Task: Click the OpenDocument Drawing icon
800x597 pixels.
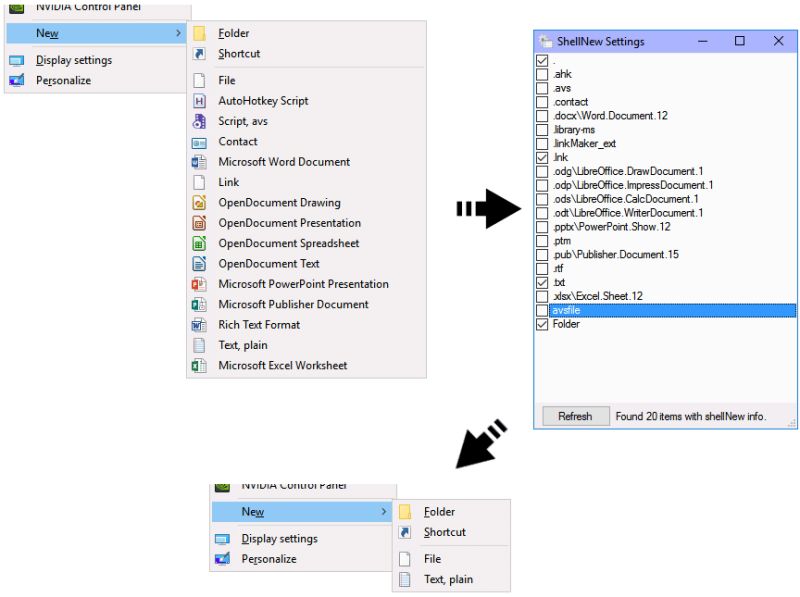Action: (199, 203)
